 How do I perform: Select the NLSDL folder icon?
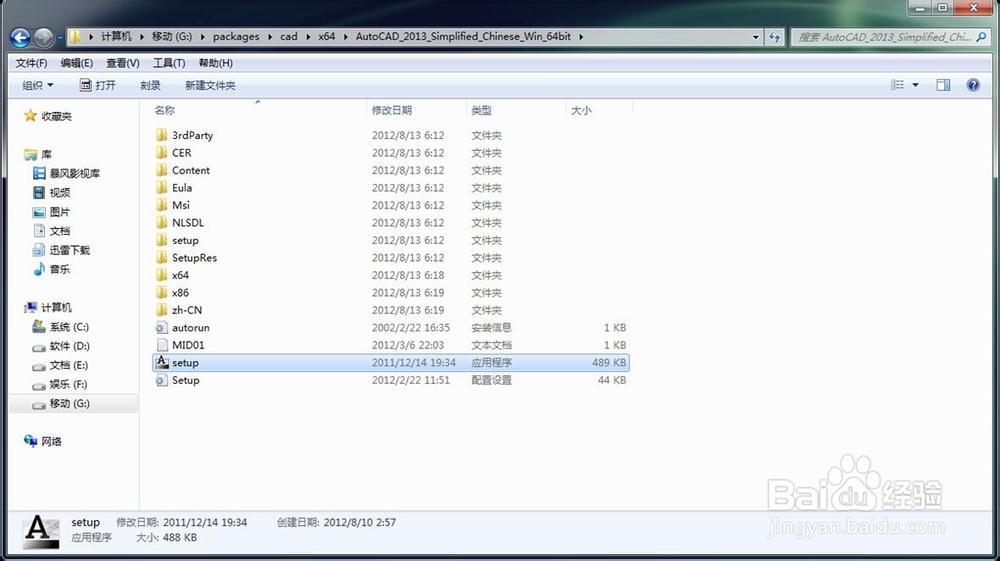click(162, 222)
